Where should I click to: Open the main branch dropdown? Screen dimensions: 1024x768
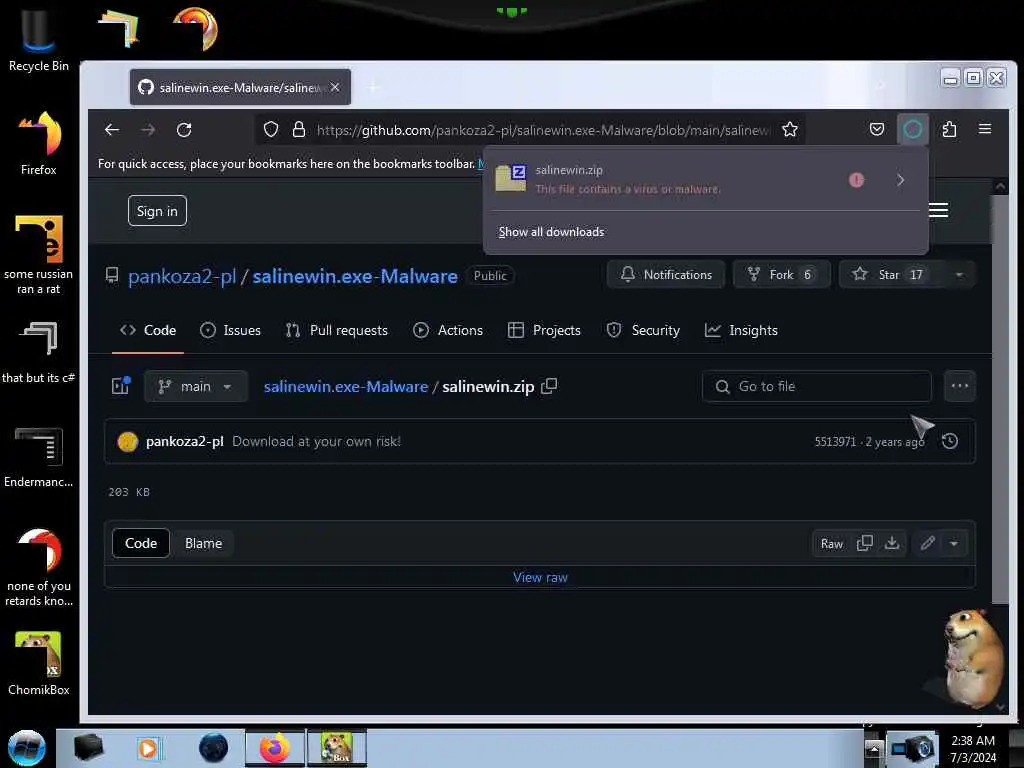coord(195,387)
